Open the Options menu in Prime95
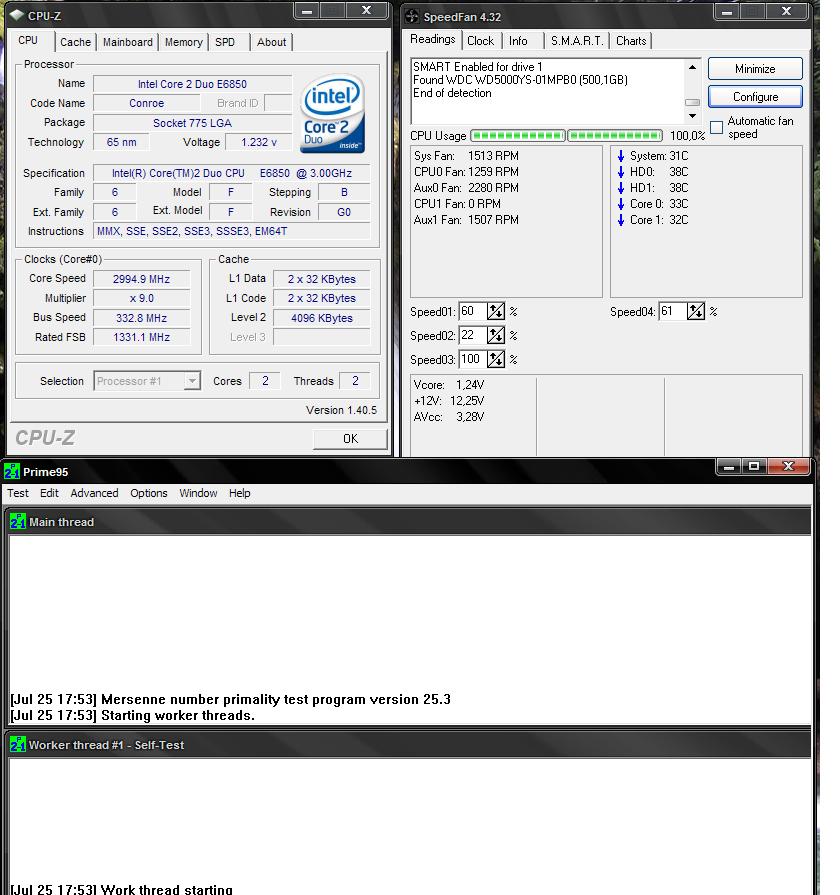Screen dimensions: 840x895 coord(148,493)
